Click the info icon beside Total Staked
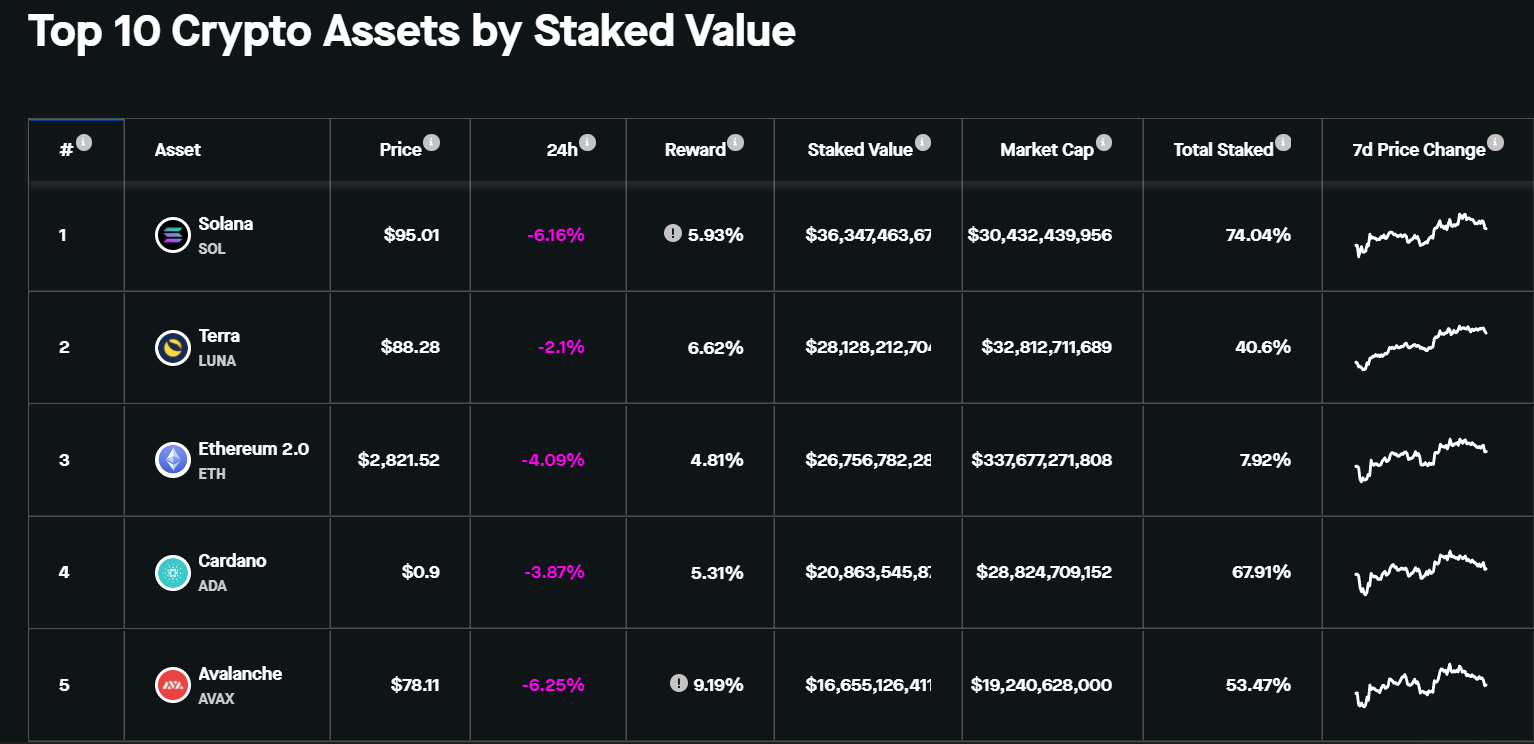Viewport: 1534px width, 744px height. 1283,143
